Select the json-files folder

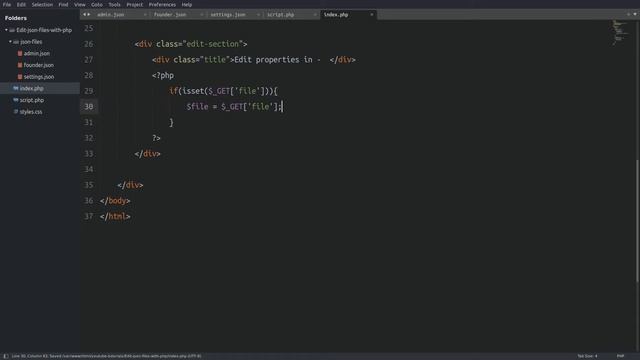(x=31, y=42)
